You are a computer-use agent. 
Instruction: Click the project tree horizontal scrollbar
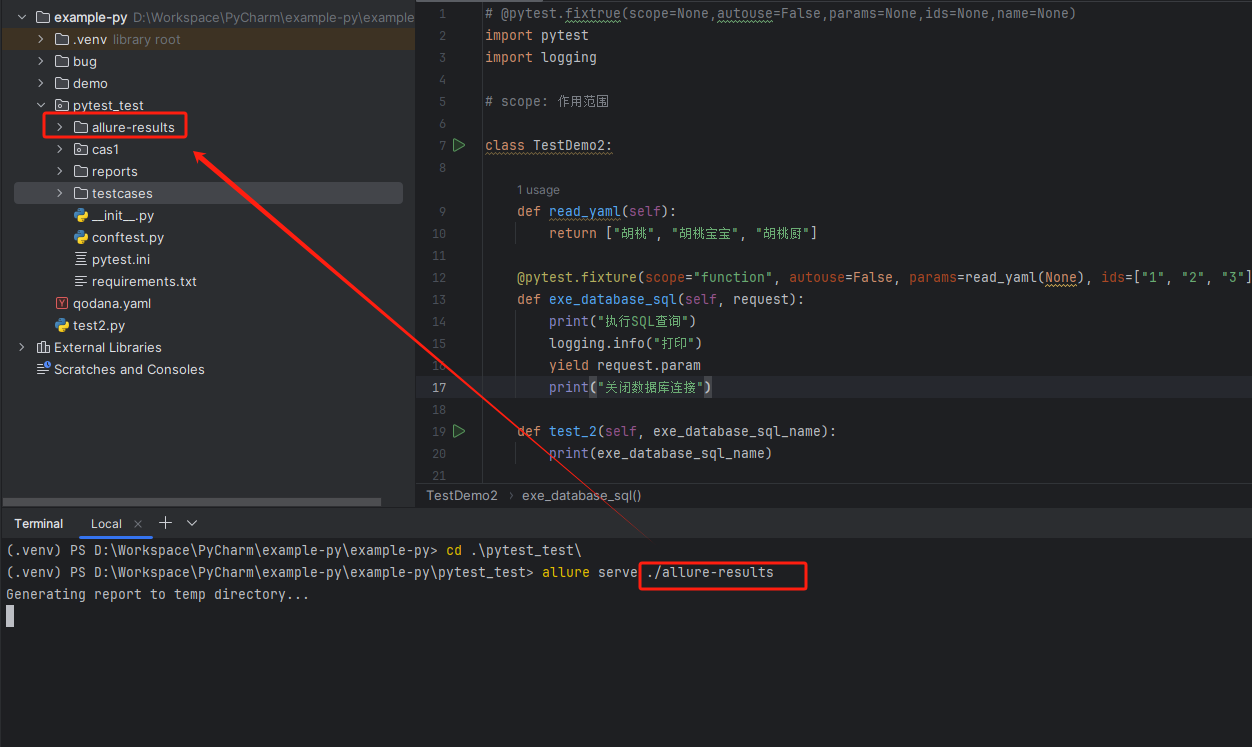(192, 502)
